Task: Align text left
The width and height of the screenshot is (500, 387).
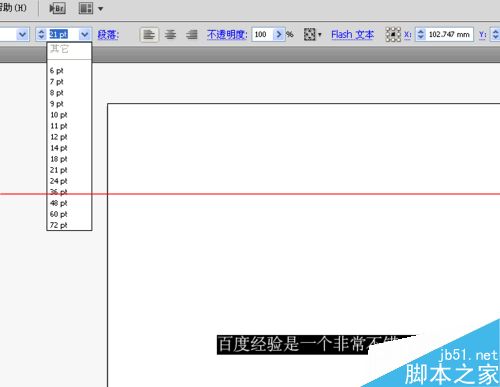Action: point(149,34)
